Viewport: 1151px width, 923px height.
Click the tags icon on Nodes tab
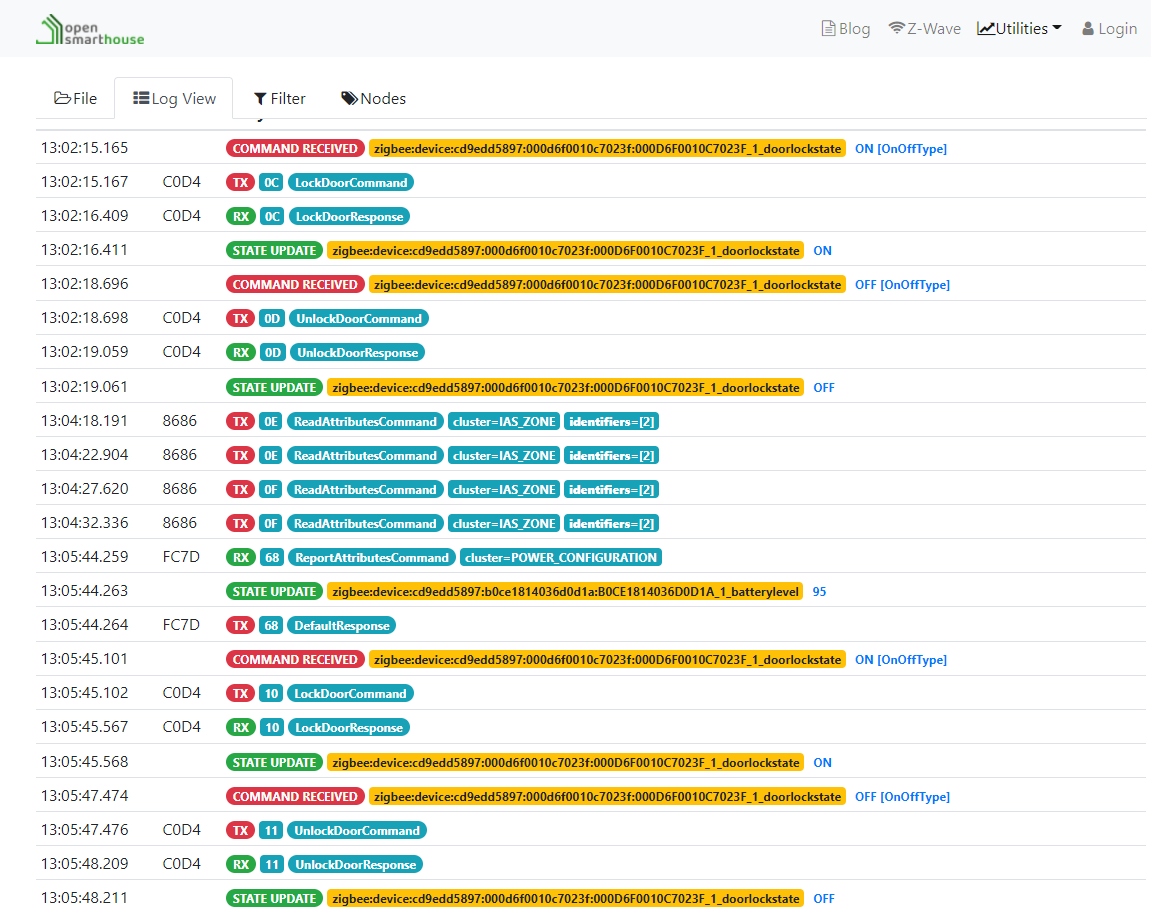[x=349, y=98]
